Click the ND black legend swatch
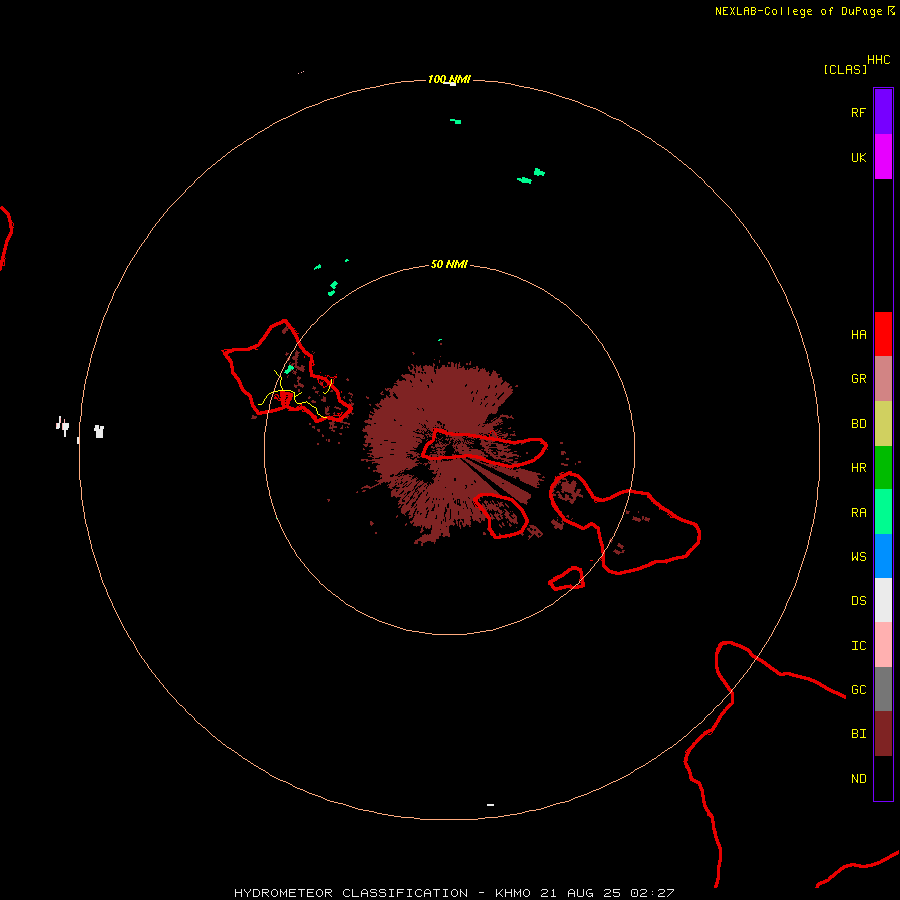Screen dimensions: 900x900 click(x=883, y=778)
